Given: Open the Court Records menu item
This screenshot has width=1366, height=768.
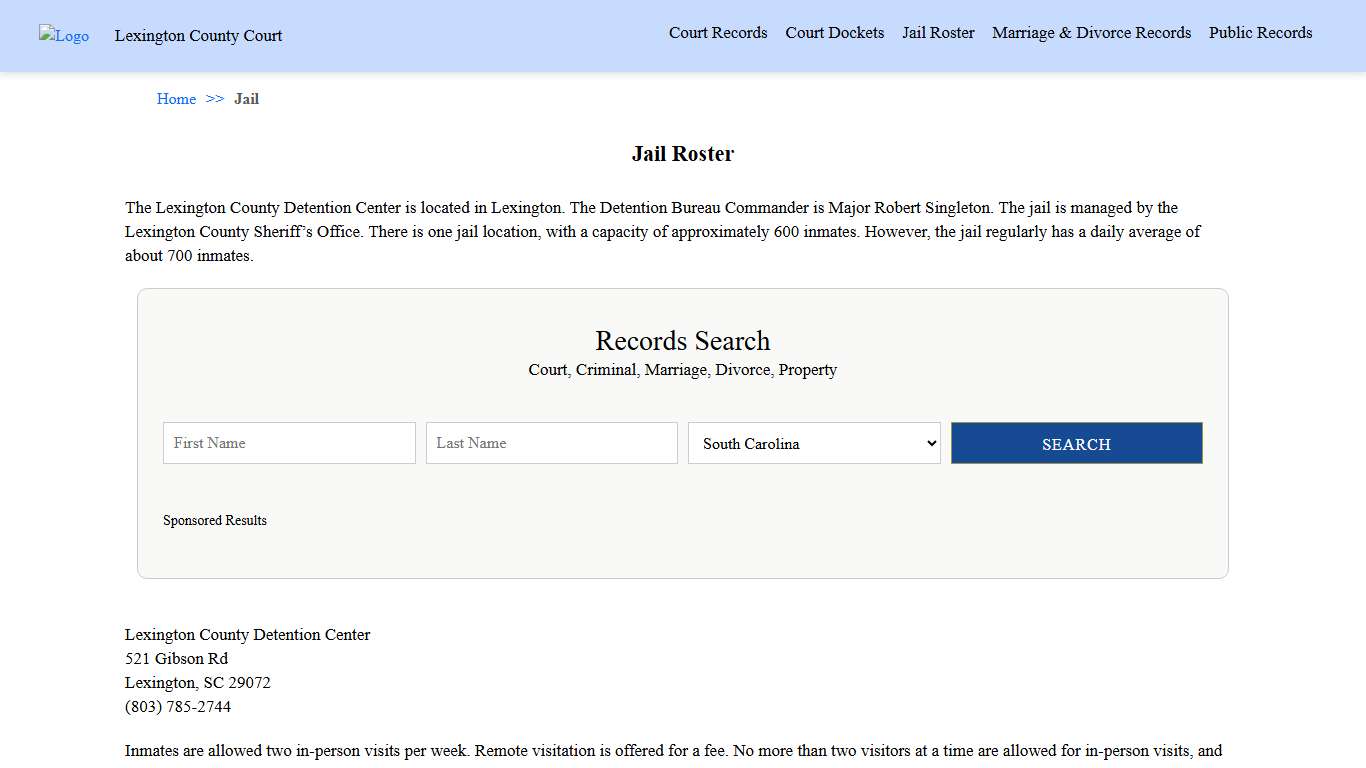Looking at the screenshot, I should 718,32.
